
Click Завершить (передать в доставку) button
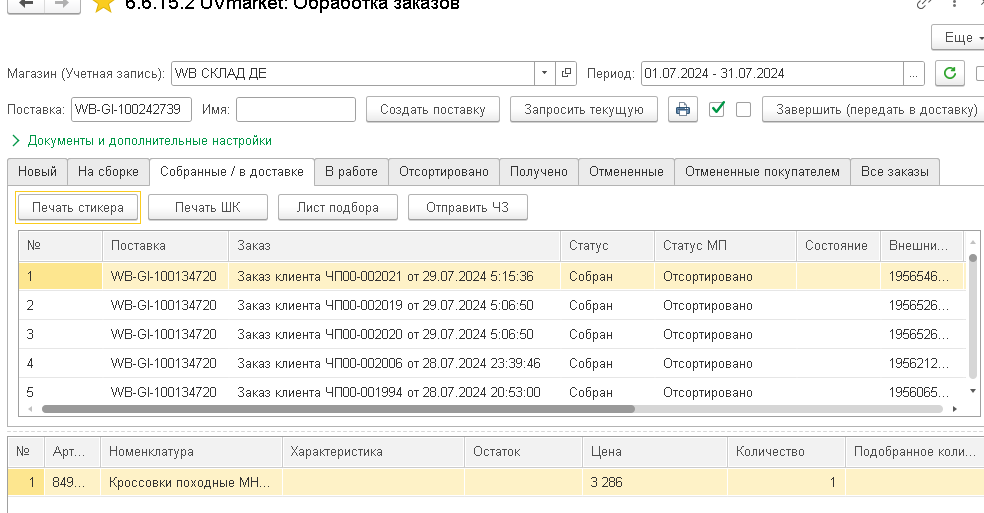click(x=876, y=109)
